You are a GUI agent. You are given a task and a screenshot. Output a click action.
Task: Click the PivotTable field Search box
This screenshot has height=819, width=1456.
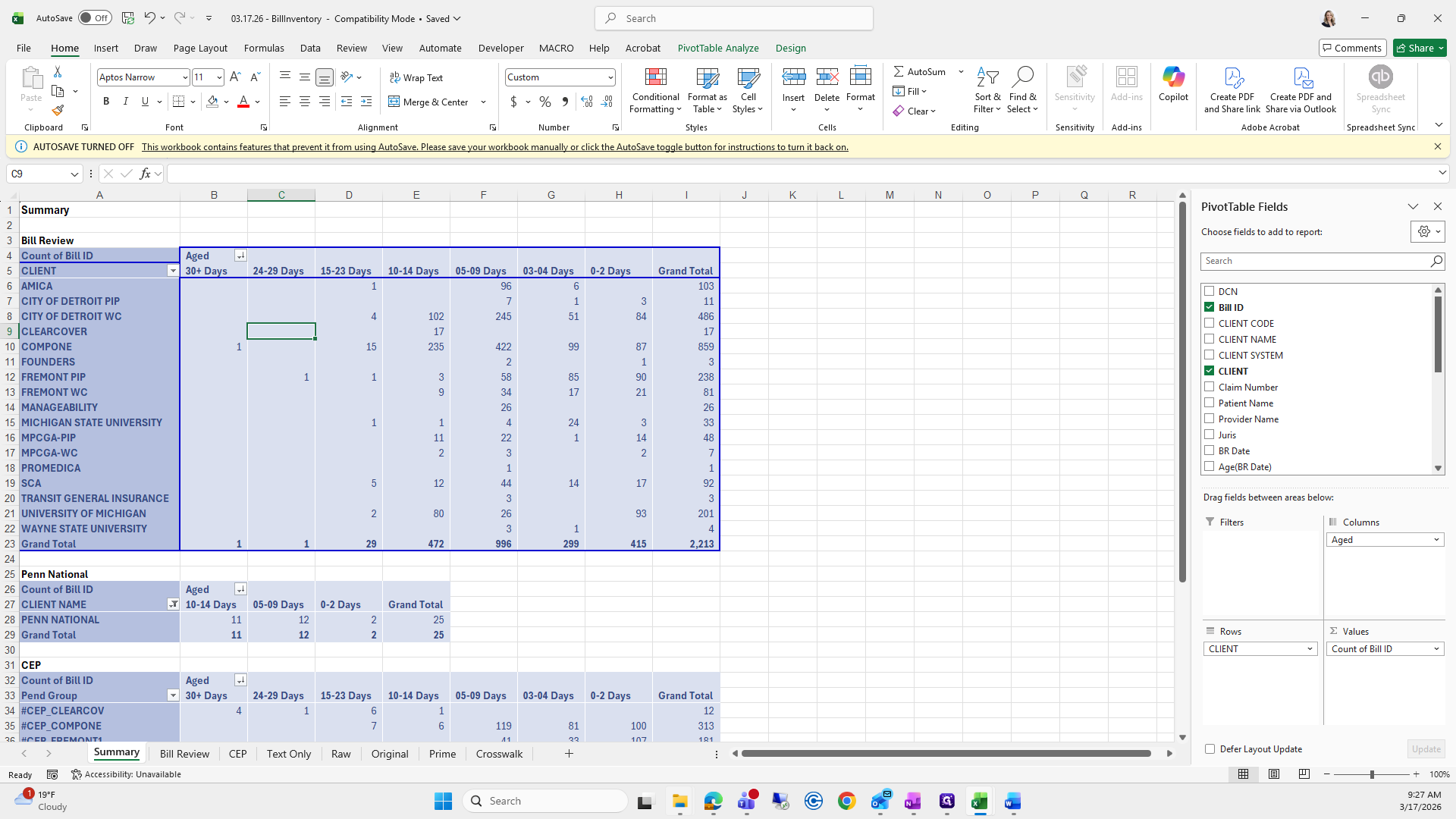tap(1316, 261)
